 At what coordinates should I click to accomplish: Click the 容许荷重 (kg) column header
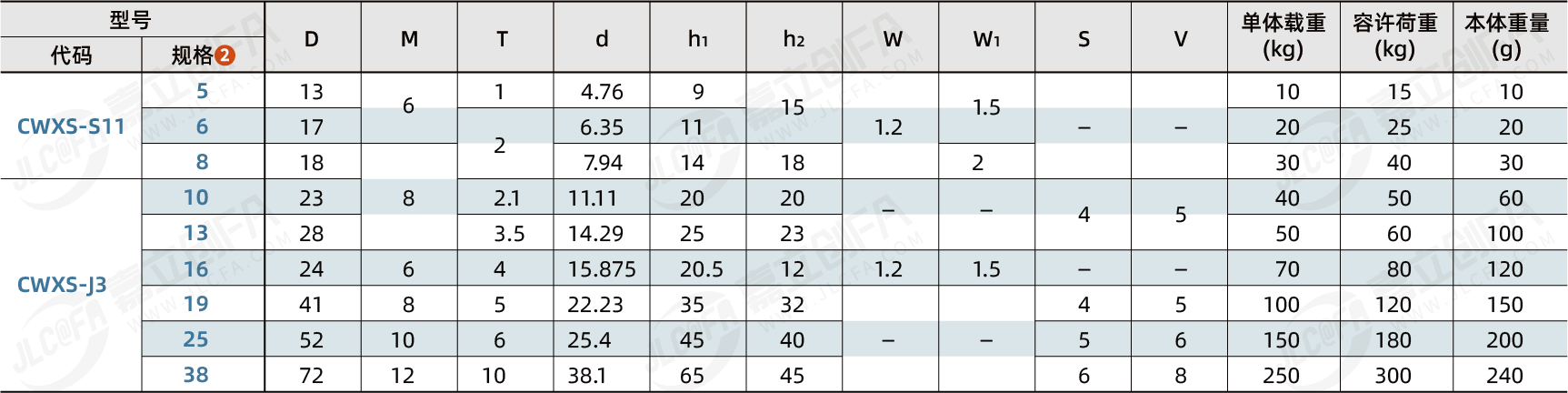coord(1395,36)
